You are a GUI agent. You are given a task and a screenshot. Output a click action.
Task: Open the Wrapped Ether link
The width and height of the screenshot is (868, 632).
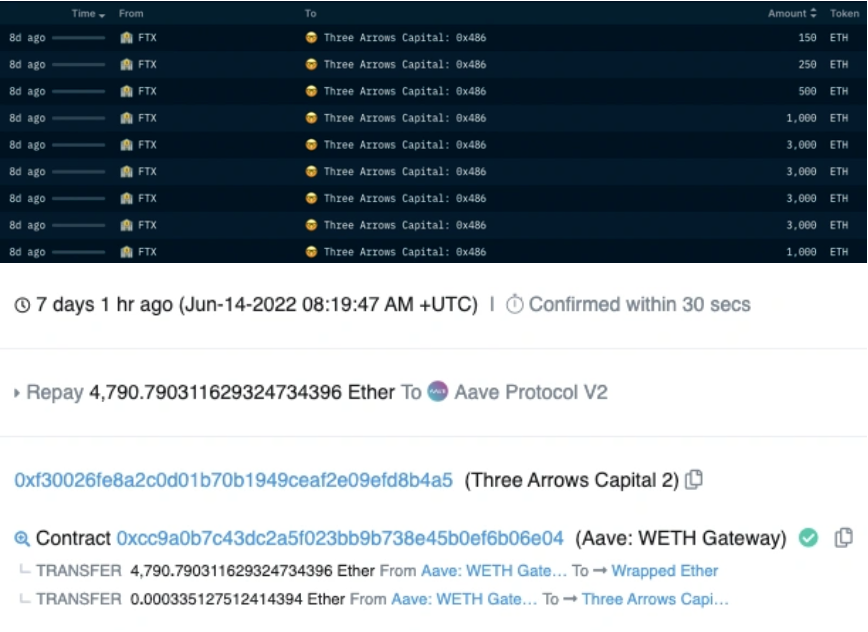[665, 571]
